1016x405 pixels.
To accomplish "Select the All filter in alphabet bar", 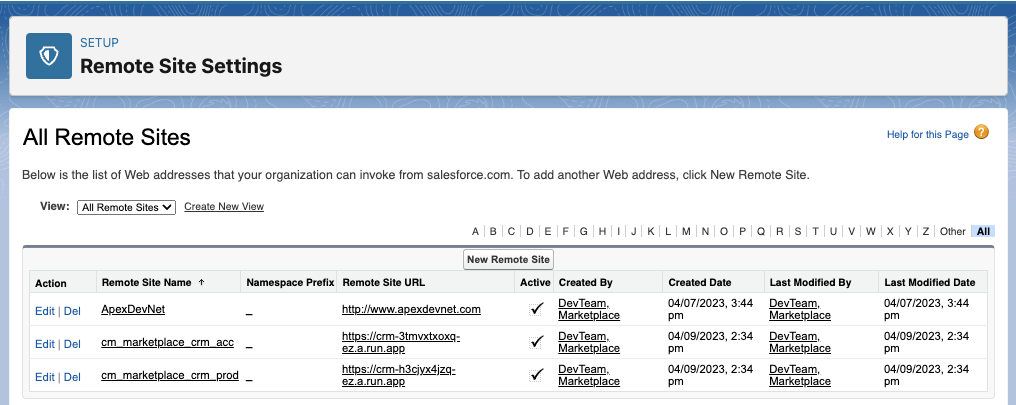I will pyautogui.click(x=983, y=231).
